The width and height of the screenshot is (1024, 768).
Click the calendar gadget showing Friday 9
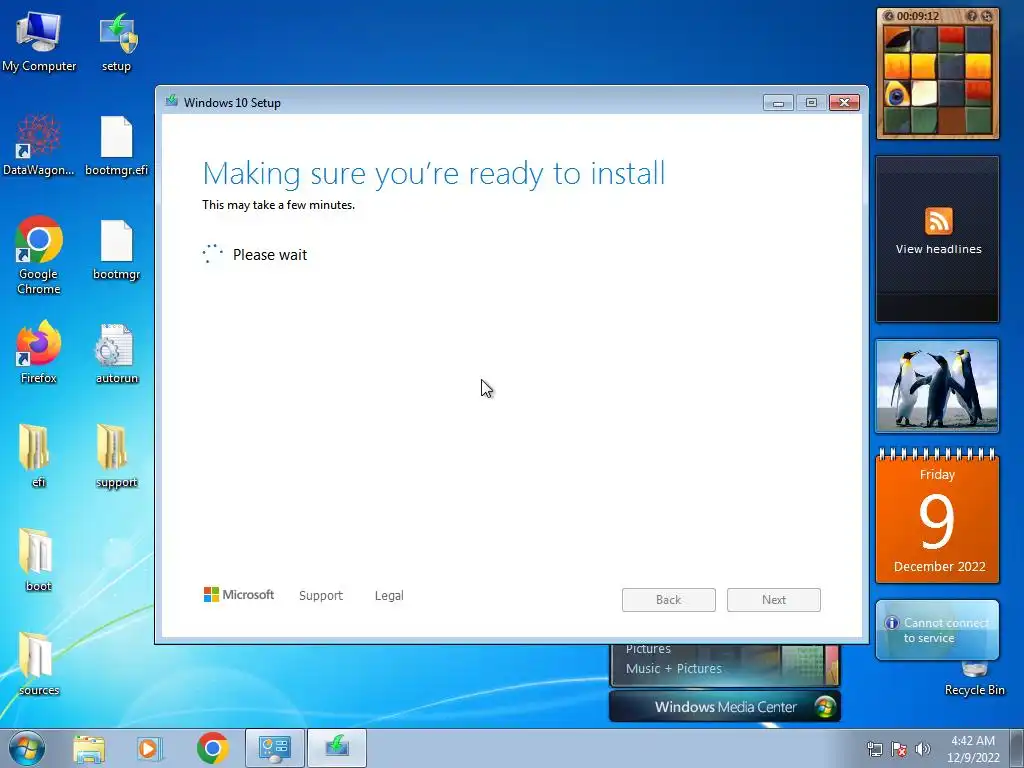tap(937, 516)
